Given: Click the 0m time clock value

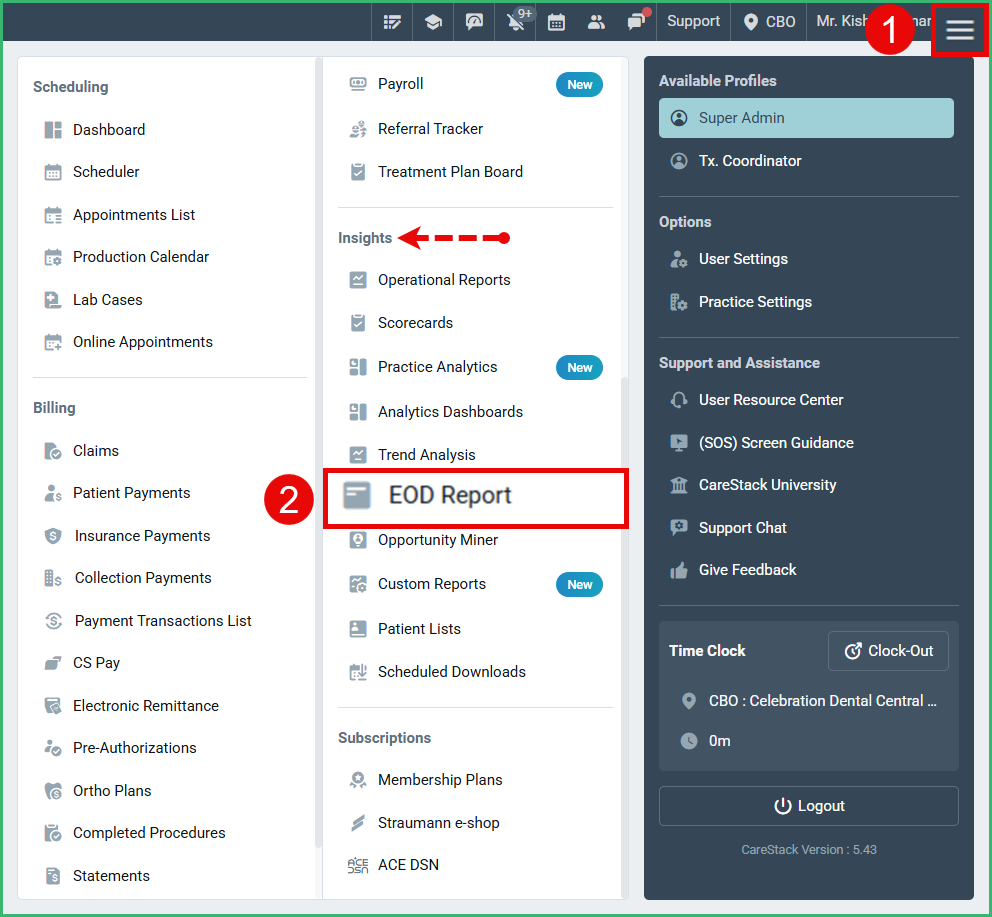Looking at the screenshot, I should (x=719, y=740).
